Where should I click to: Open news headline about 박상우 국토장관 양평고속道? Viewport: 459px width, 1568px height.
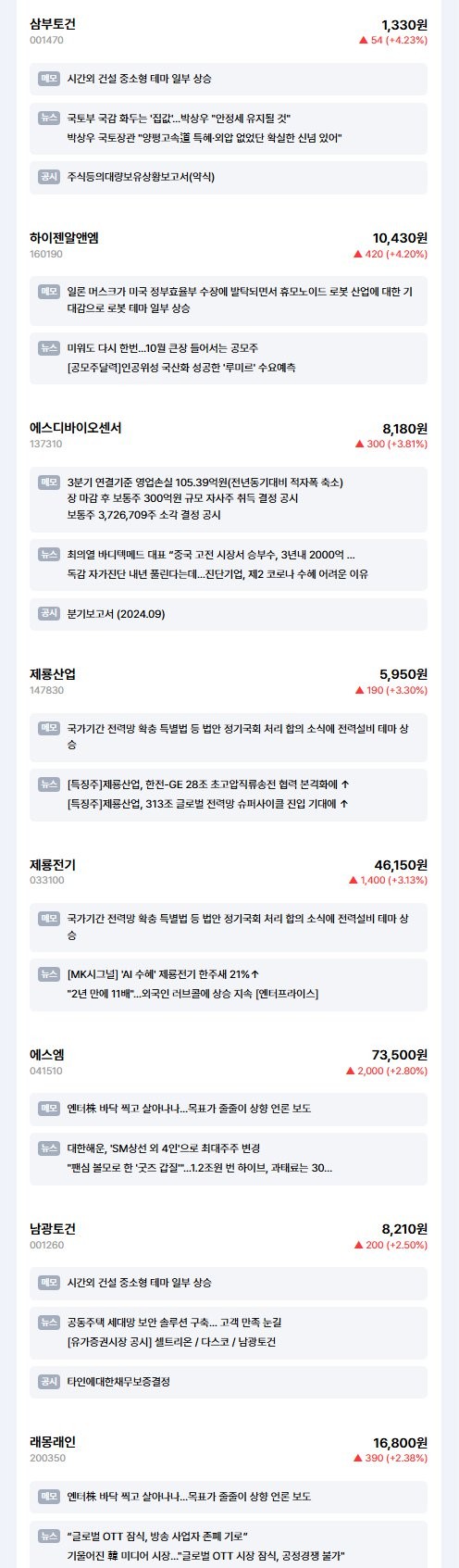[x=205, y=137]
